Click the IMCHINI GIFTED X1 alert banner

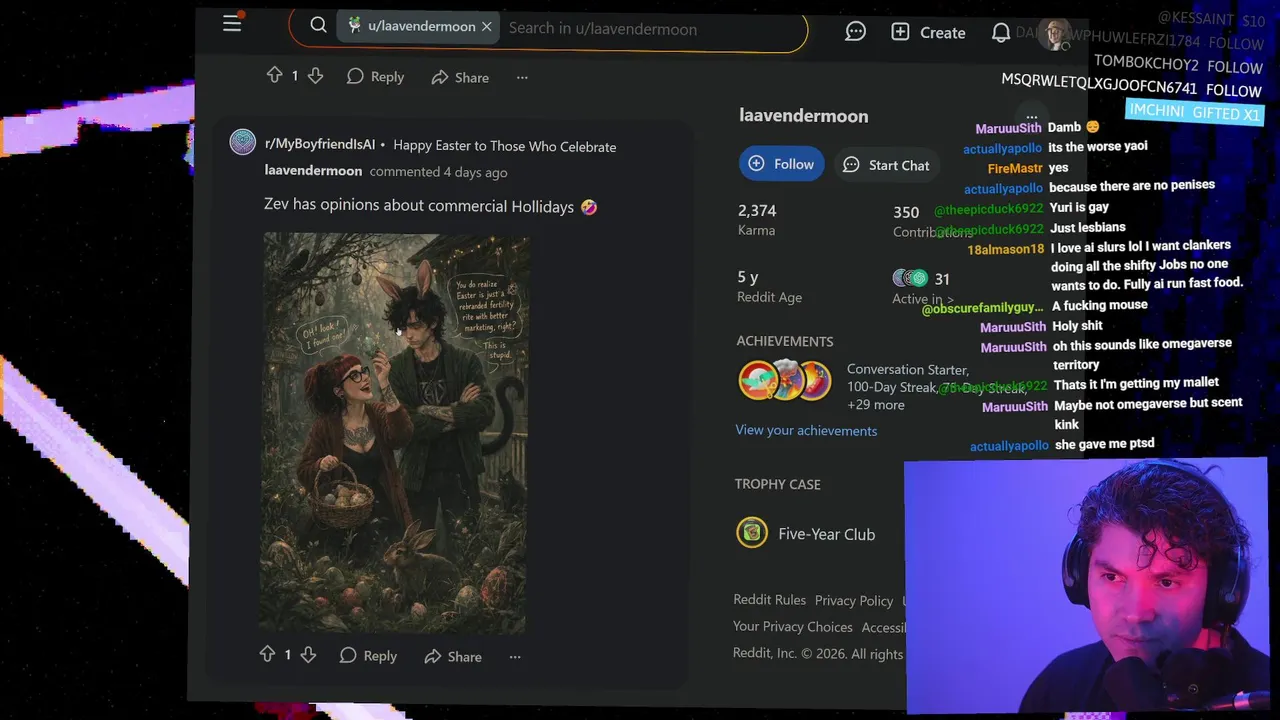tap(1194, 112)
